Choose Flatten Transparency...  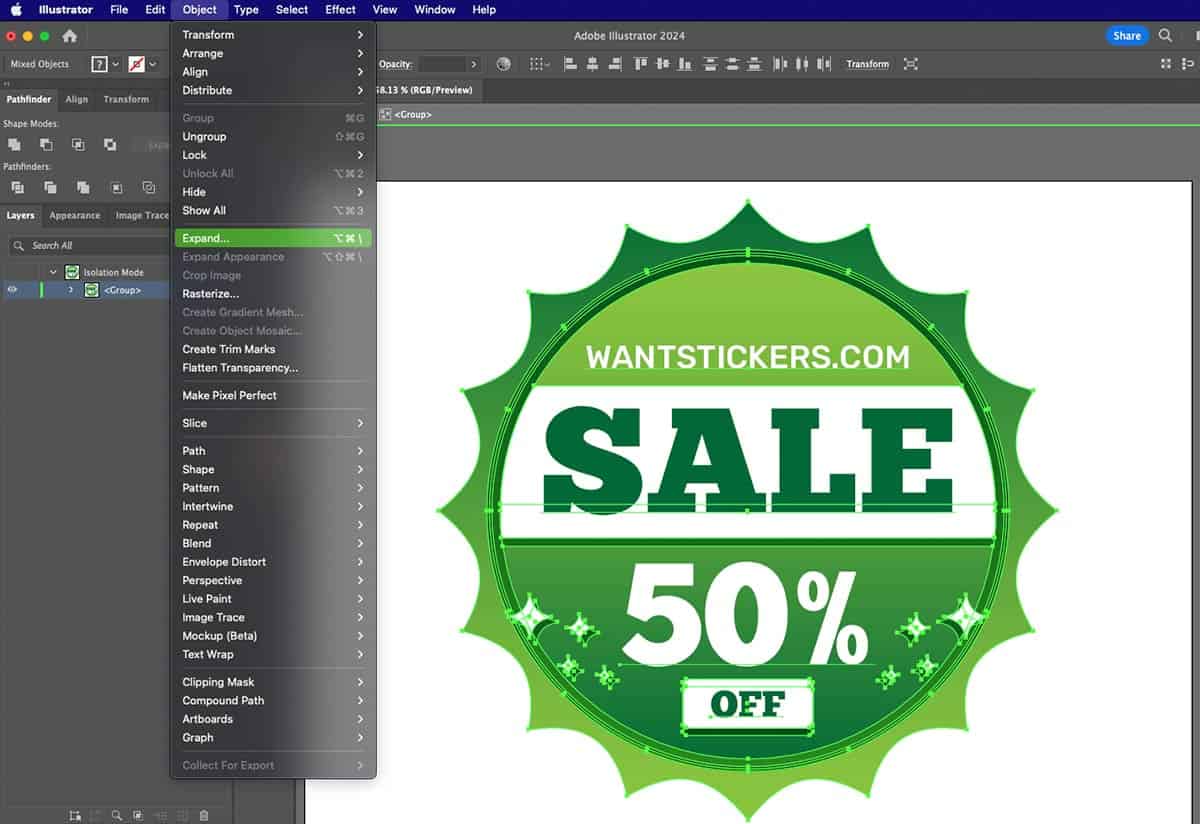tap(272, 367)
